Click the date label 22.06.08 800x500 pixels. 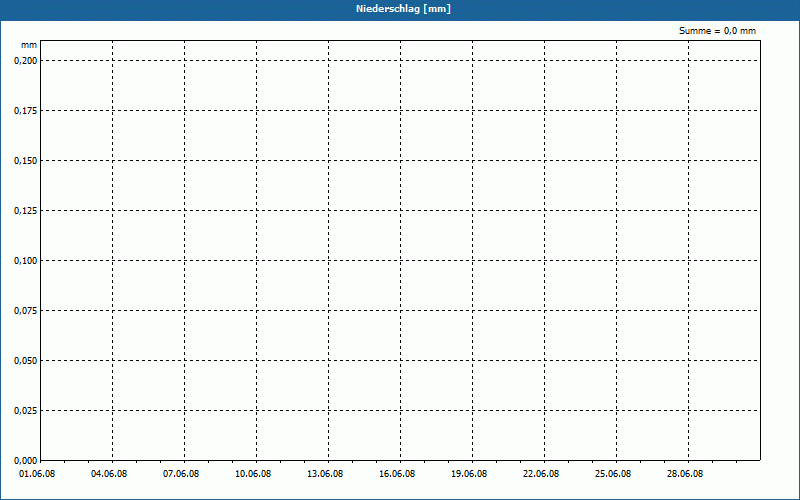point(541,474)
